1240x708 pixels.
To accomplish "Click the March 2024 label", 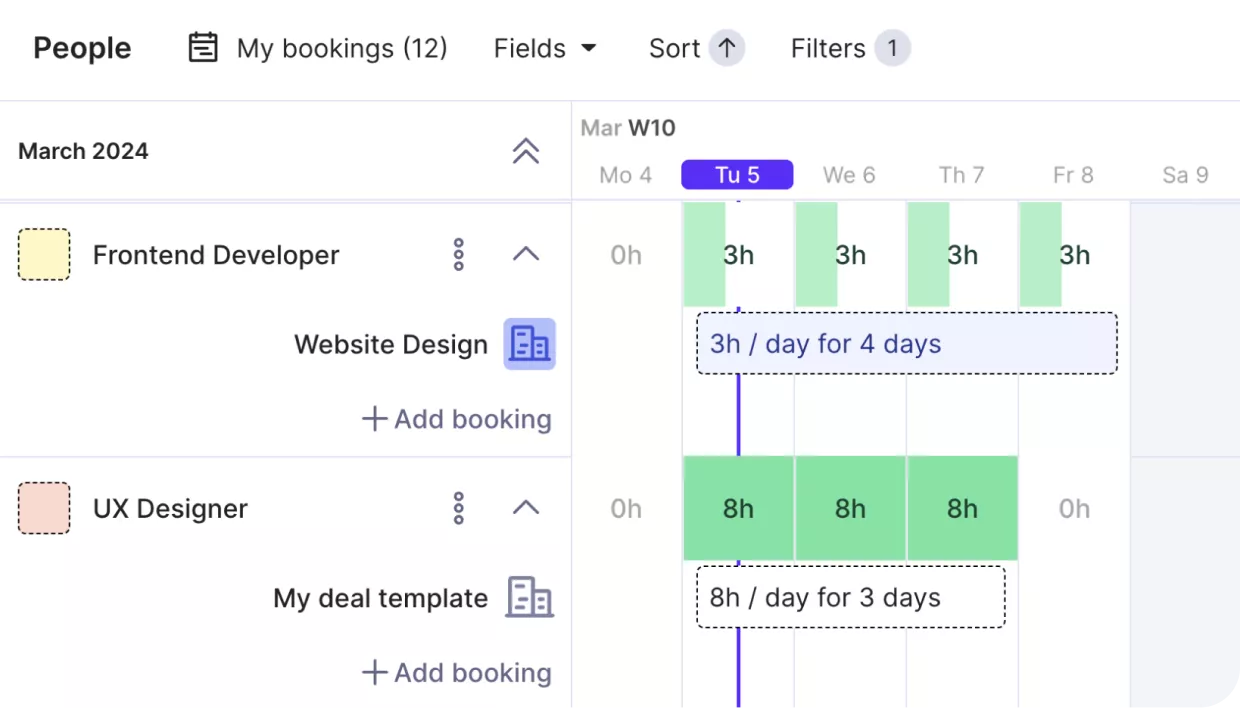I will point(83,151).
